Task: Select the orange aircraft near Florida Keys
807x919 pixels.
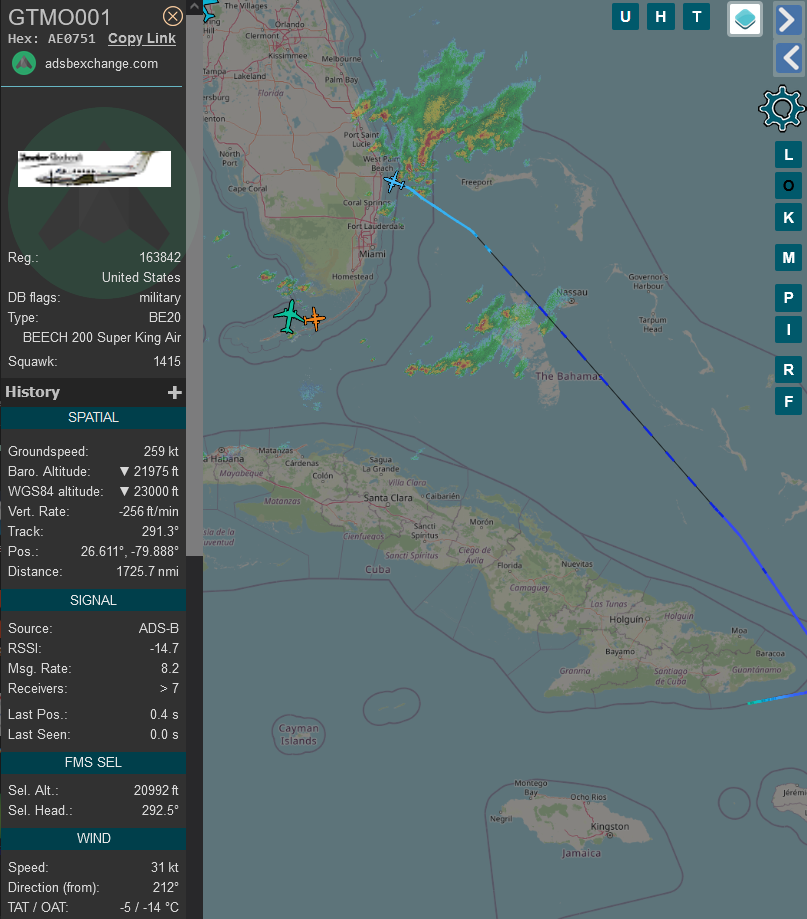Action: pos(315,319)
